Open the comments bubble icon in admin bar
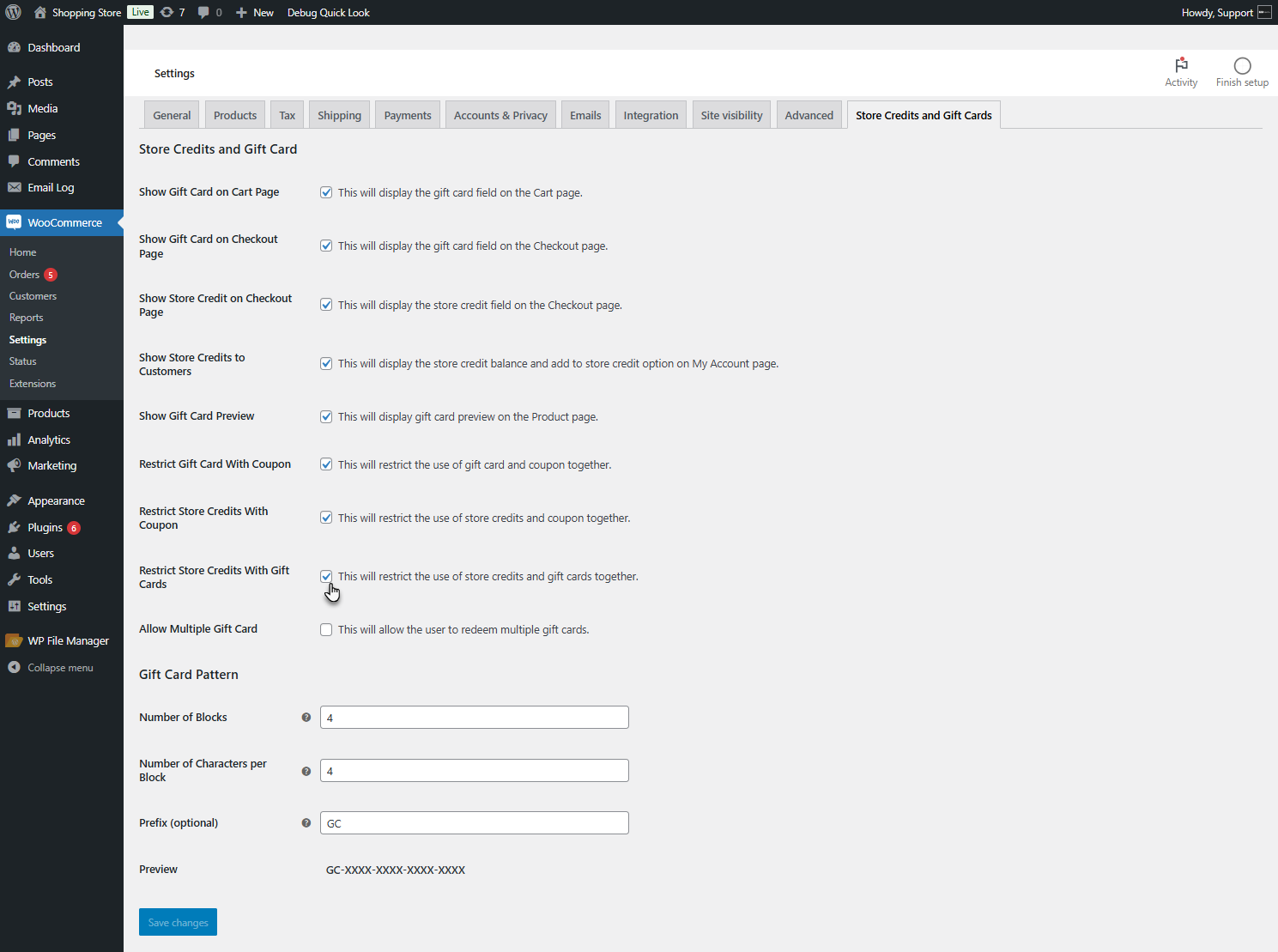1278x952 pixels. pos(203,12)
